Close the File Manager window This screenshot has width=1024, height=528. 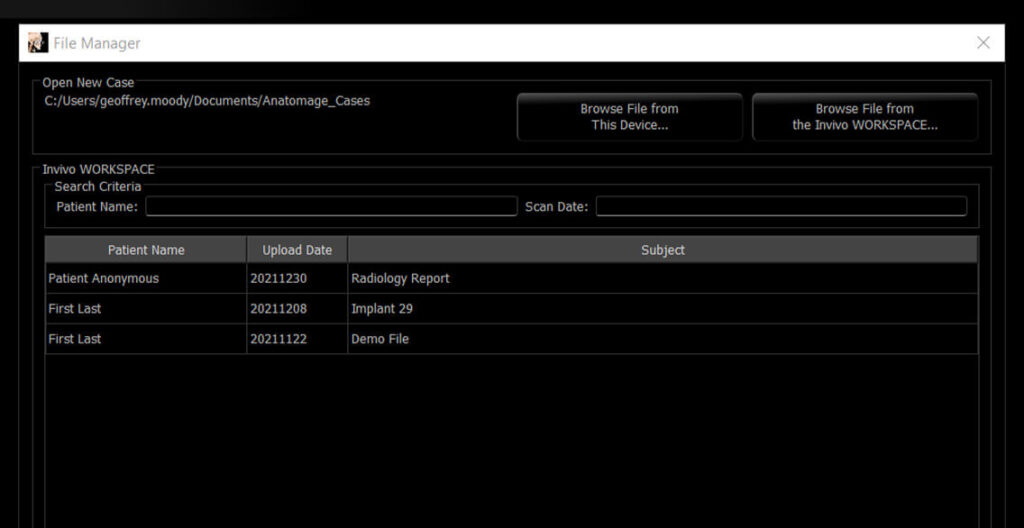[983, 43]
